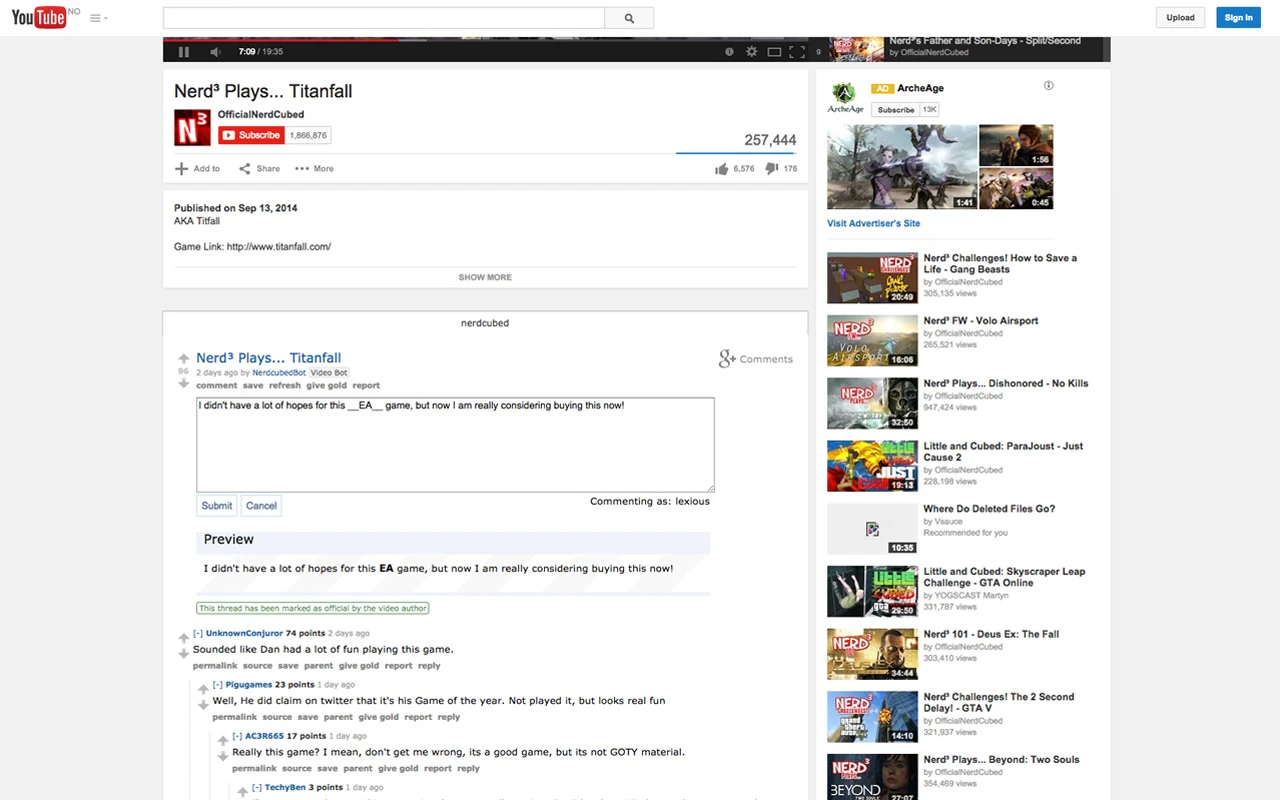Downvote UnknownConjuror's comment
Viewport: 1280px width, 800px height.
click(x=184, y=653)
